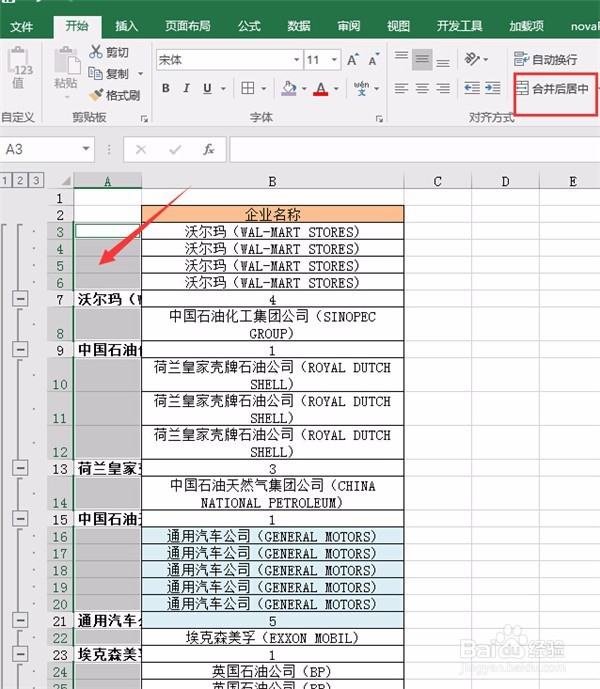Open the File (文件) tab
Screen dimensions: 600x689
(x=21, y=27)
